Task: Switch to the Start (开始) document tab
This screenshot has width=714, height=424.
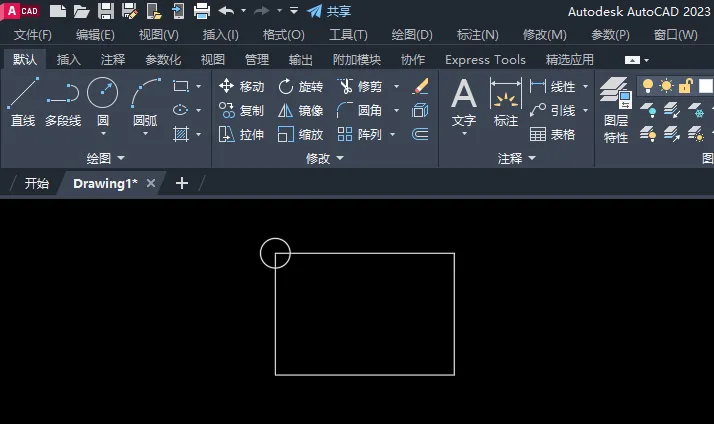Action: [36, 183]
